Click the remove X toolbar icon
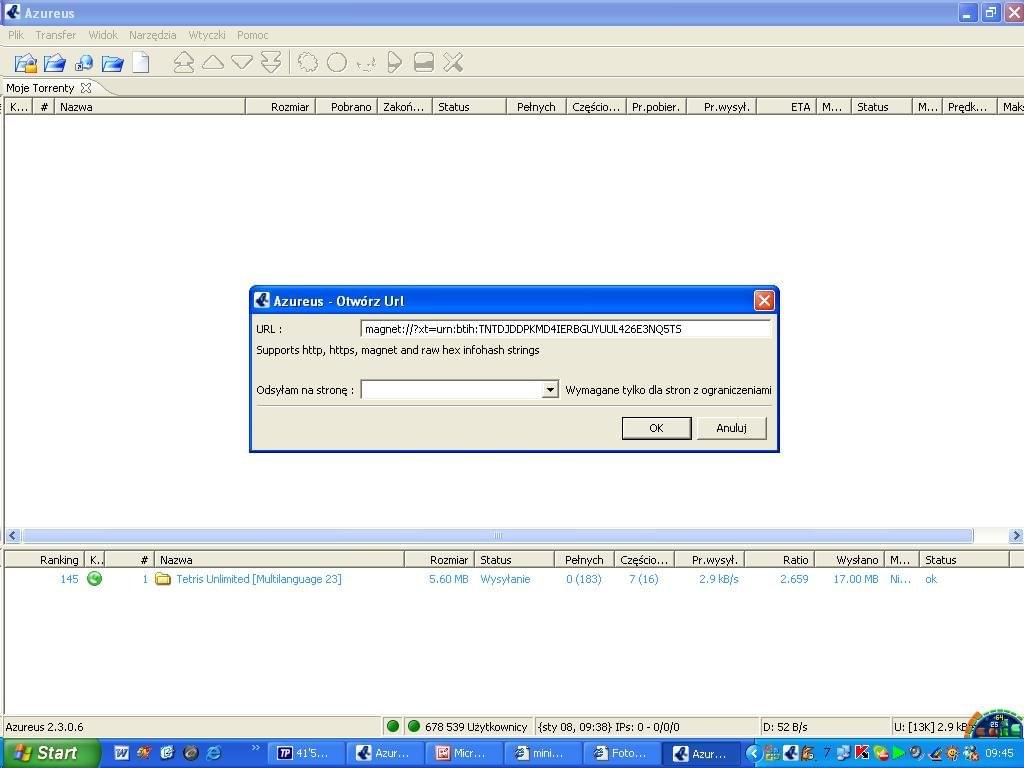 (453, 63)
